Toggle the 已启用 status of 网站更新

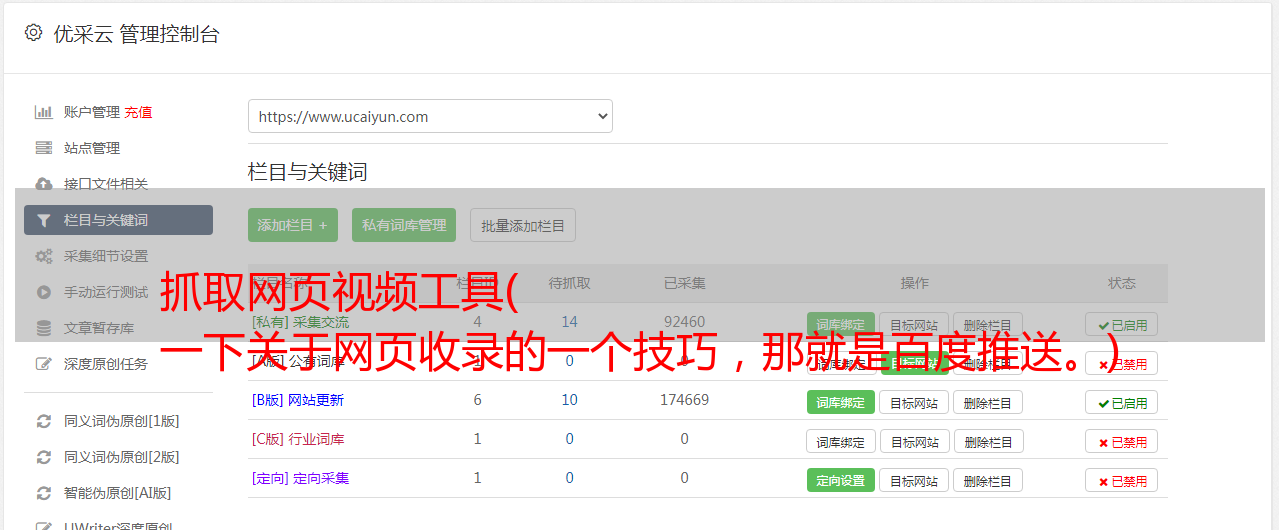(x=1122, y=402)
